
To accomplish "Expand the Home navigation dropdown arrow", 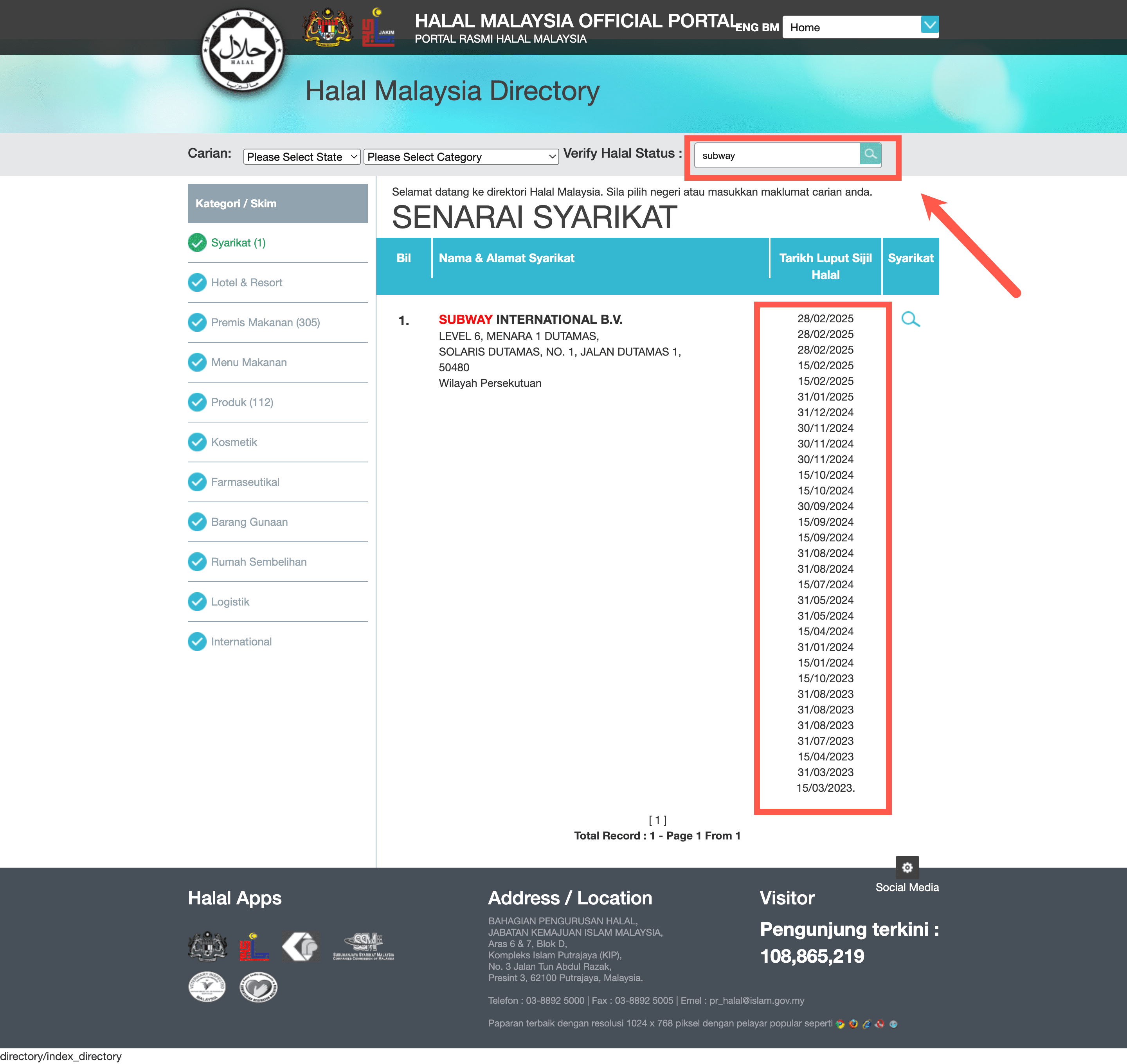I will 929,25.
